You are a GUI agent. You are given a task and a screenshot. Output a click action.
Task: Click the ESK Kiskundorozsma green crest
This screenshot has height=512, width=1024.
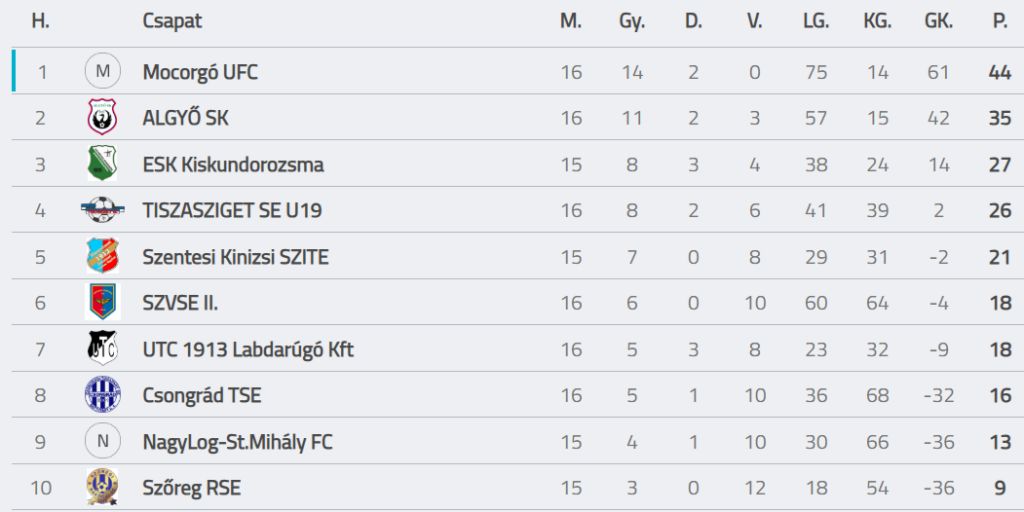(103, 164)
